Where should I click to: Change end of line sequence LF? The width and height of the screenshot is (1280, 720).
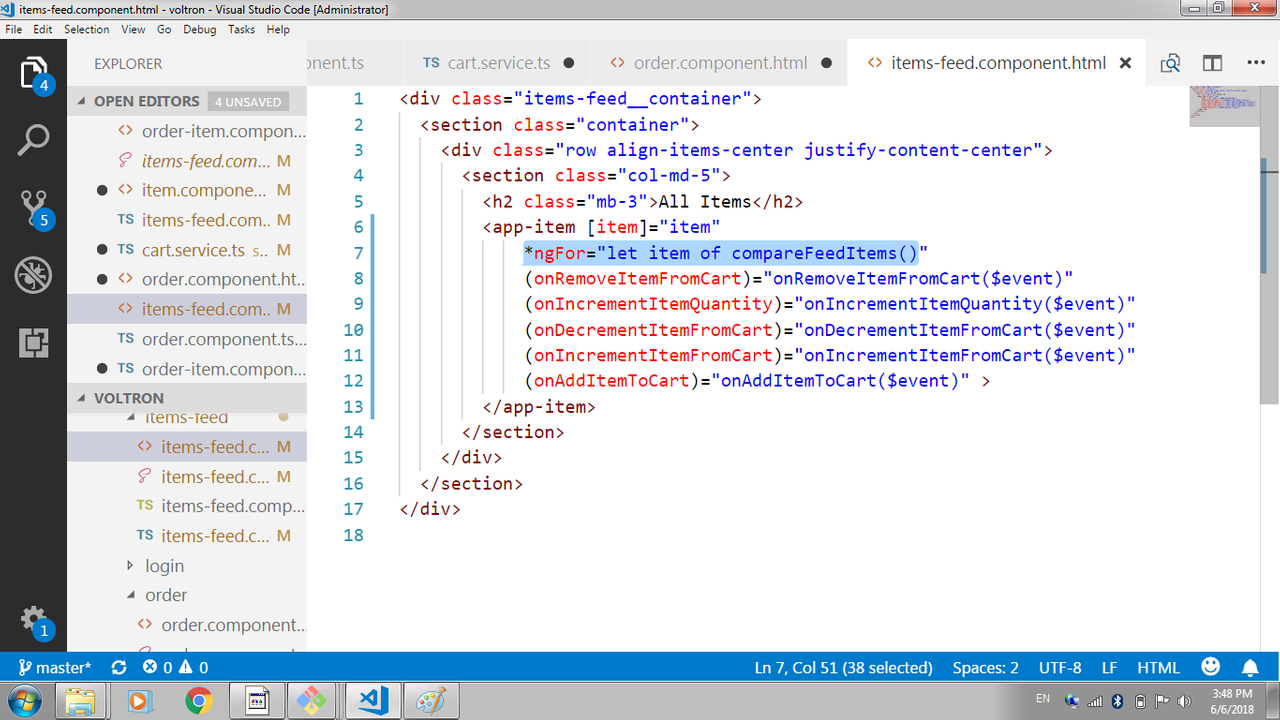pos(1110,667)
